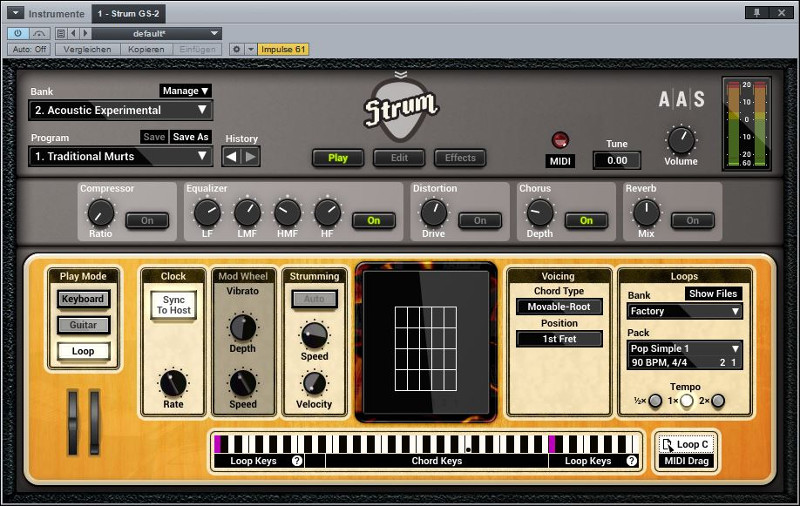Click the Chorus Depth knob

pos(540,213)
